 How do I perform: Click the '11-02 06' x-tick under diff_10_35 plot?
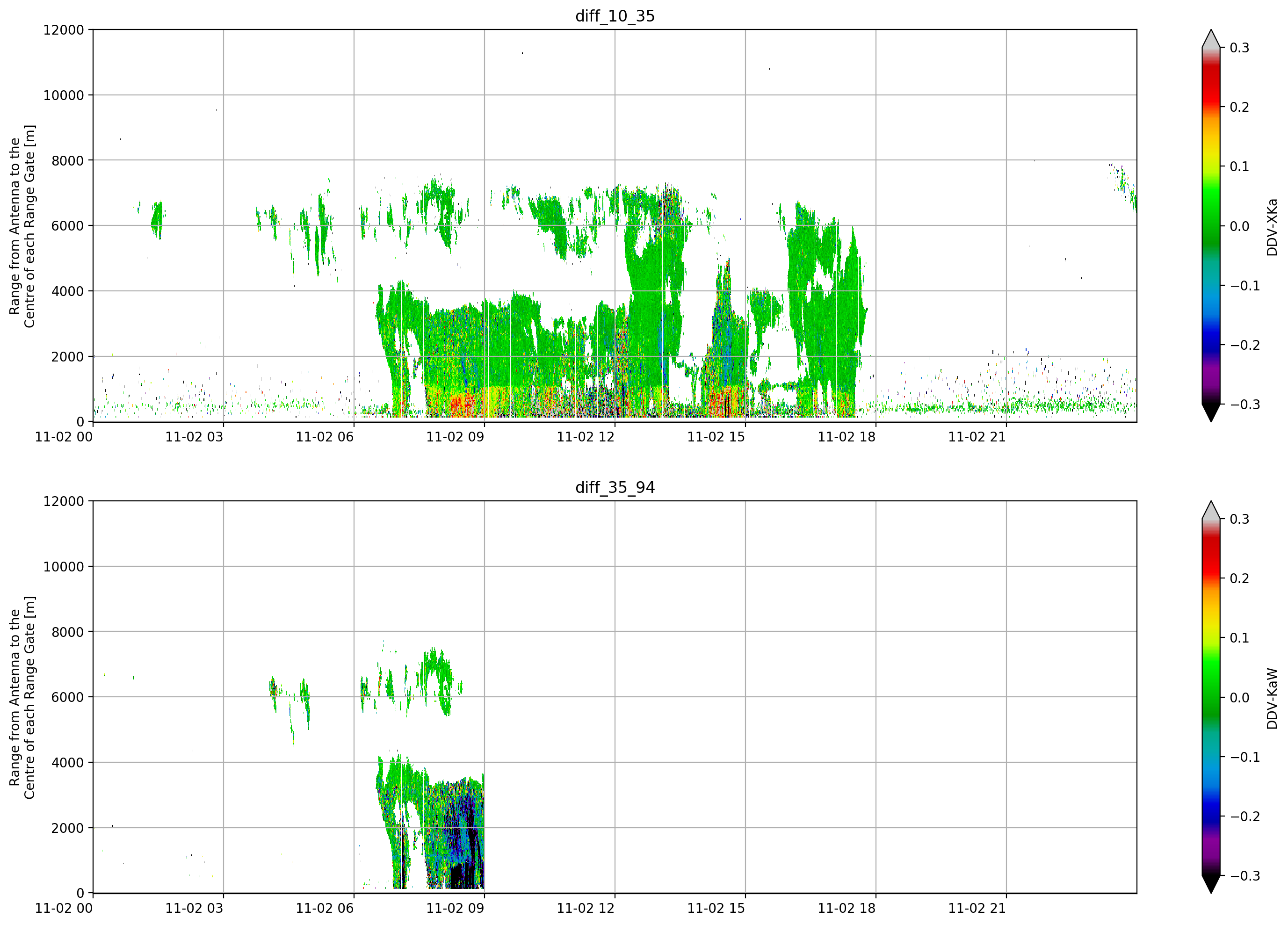(325, 437)
